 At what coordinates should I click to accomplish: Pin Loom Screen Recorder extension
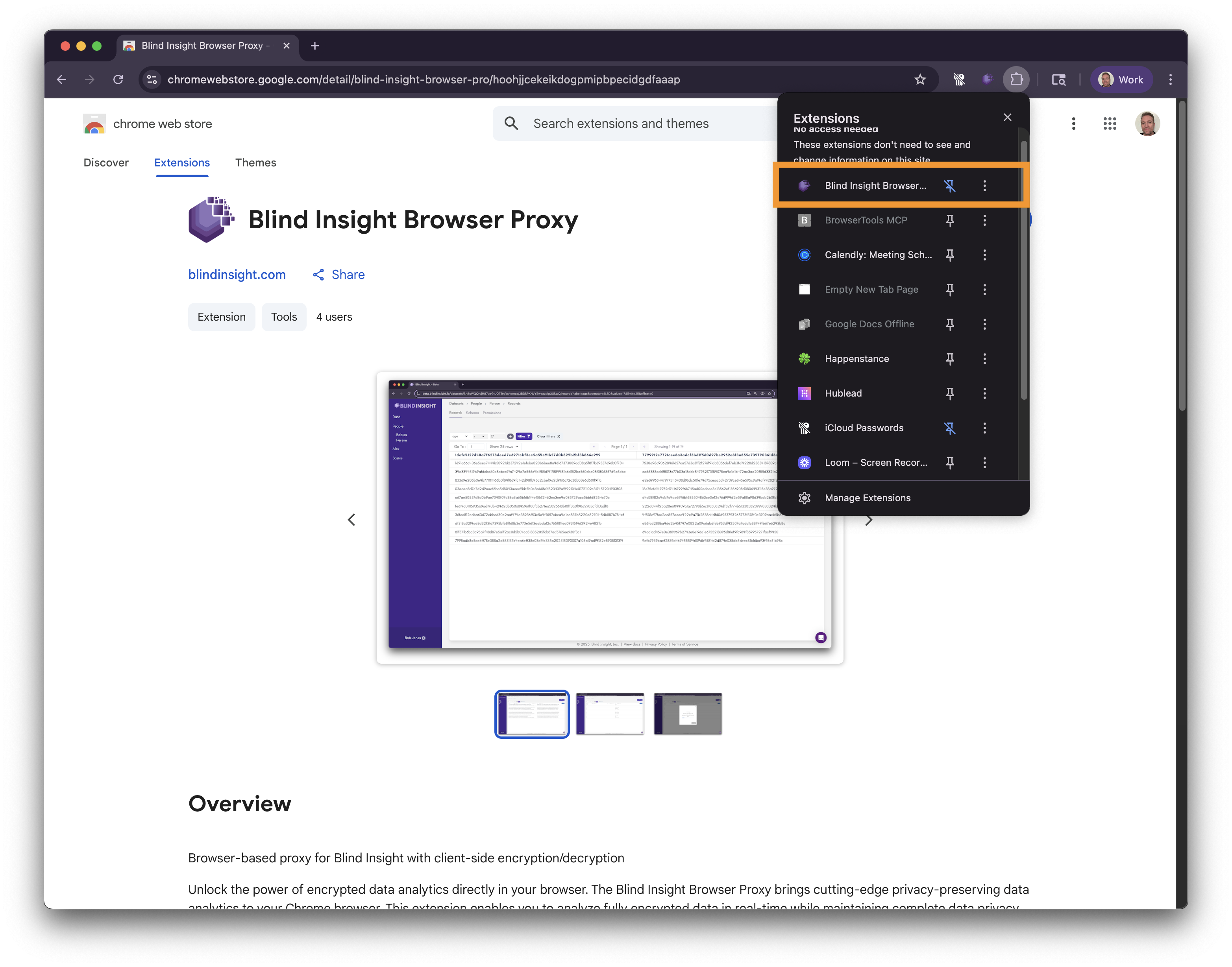click(950, 463)
